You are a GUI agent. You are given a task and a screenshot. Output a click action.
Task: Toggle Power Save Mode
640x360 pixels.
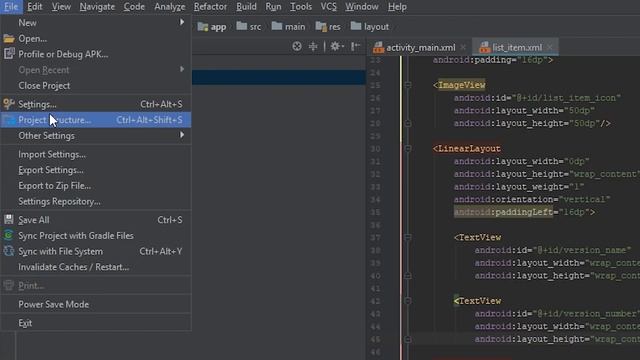click(x=96, y=304)
